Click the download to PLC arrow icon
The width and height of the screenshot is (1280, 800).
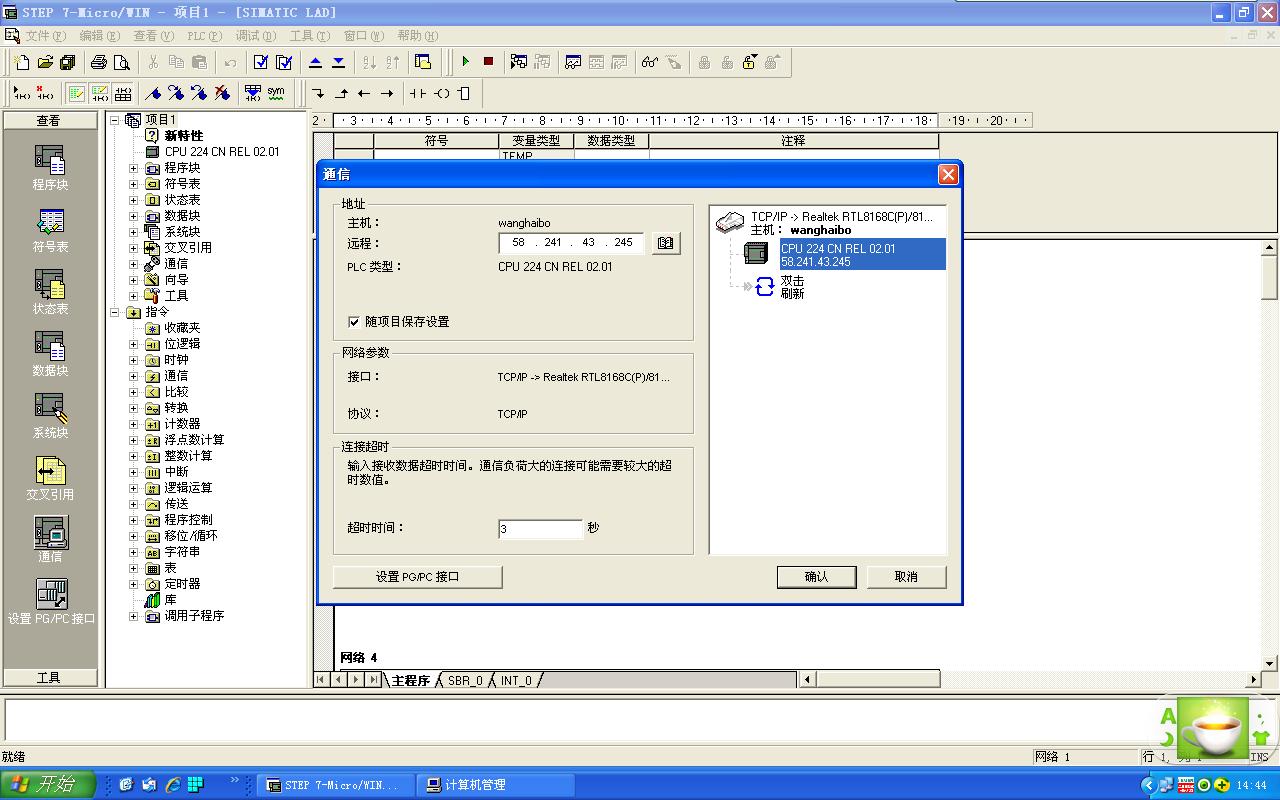[338, 62]
